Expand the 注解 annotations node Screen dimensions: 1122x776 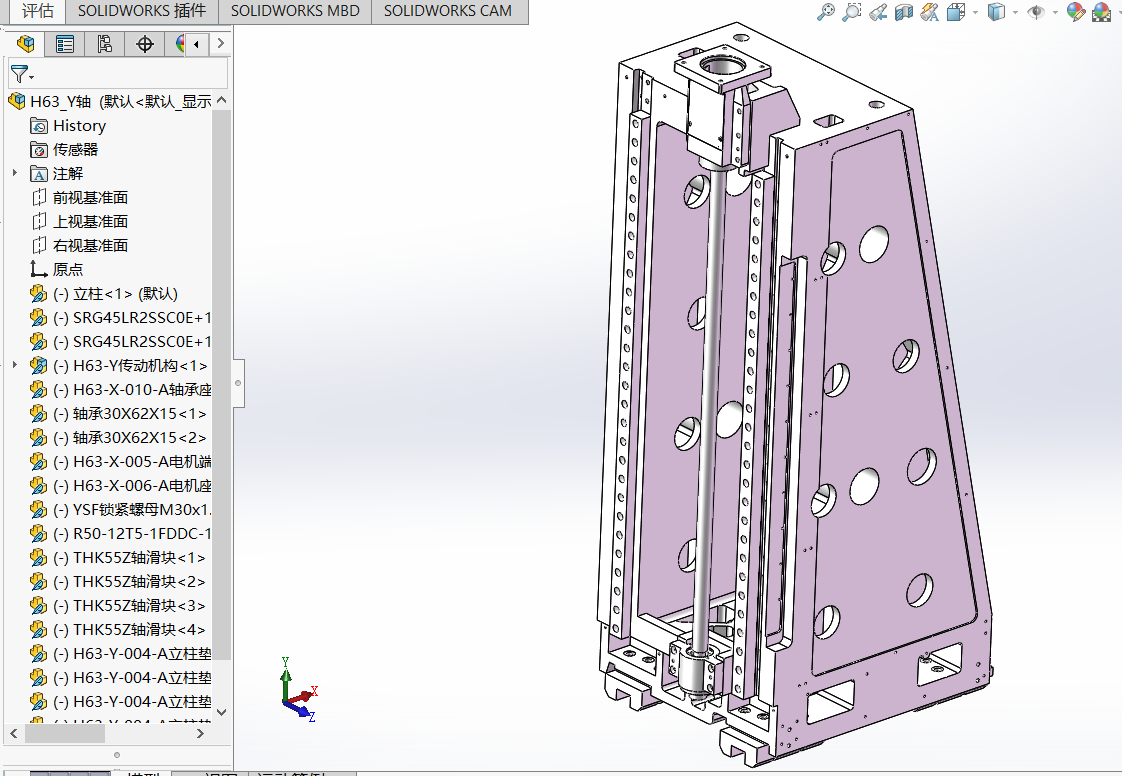pyautogui.click(x=14, y=173)
